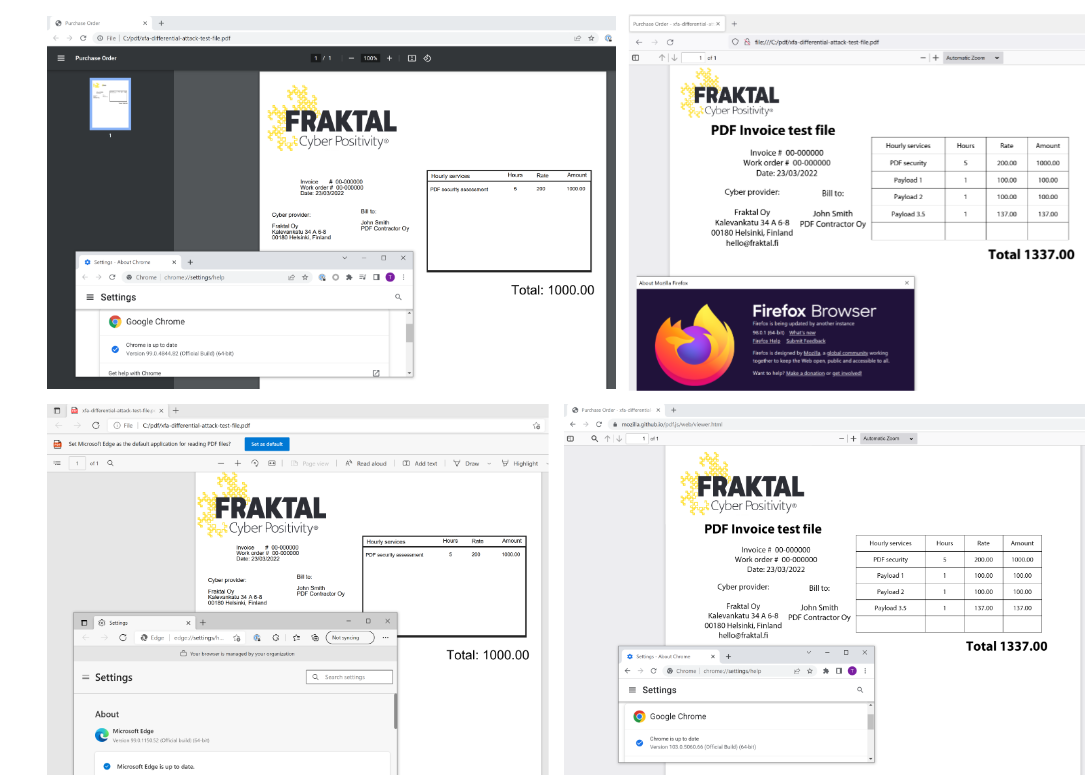Click the rotate icon in Chrome's PDF toolbar
Screen dimensions: 1085x775
pos(427,58)
